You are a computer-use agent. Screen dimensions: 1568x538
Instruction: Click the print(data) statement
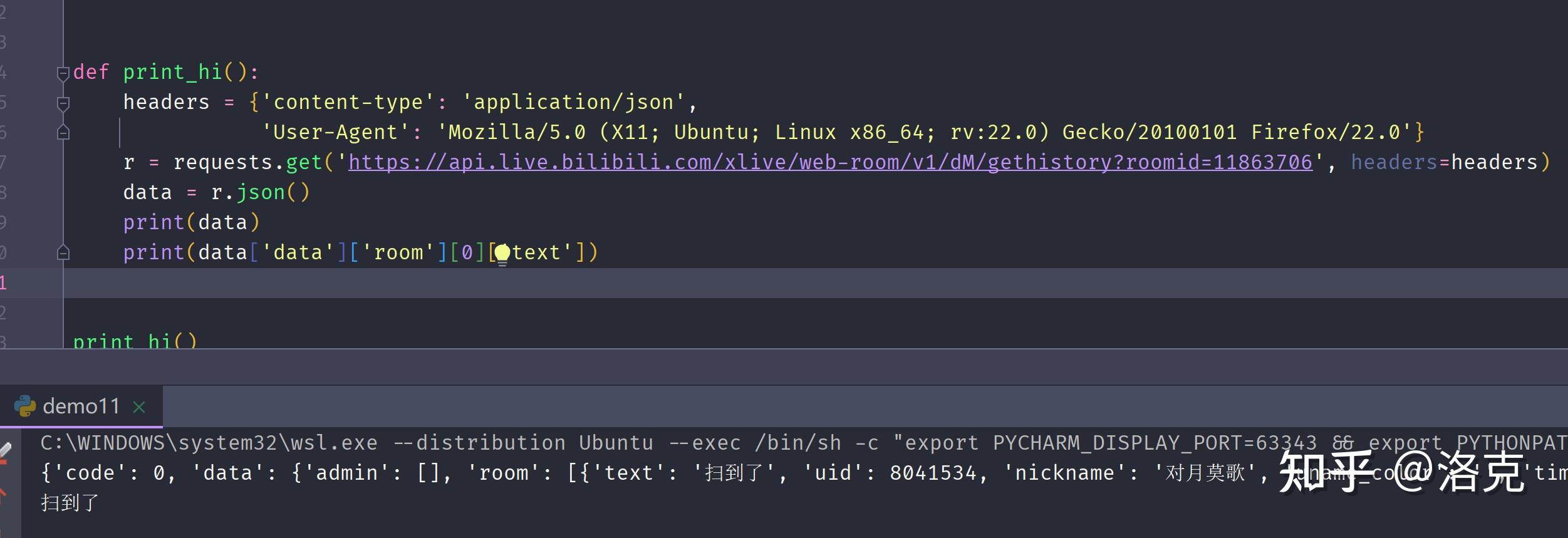pos(191,222)
